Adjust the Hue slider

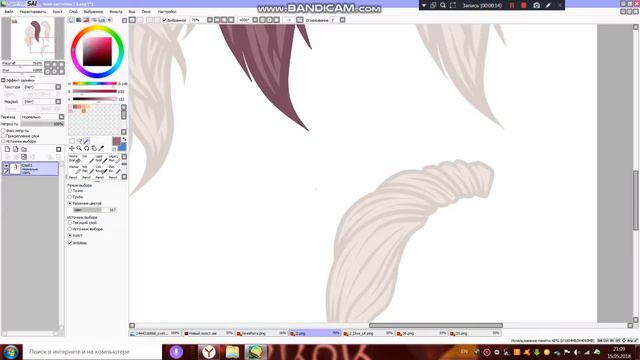94,84
